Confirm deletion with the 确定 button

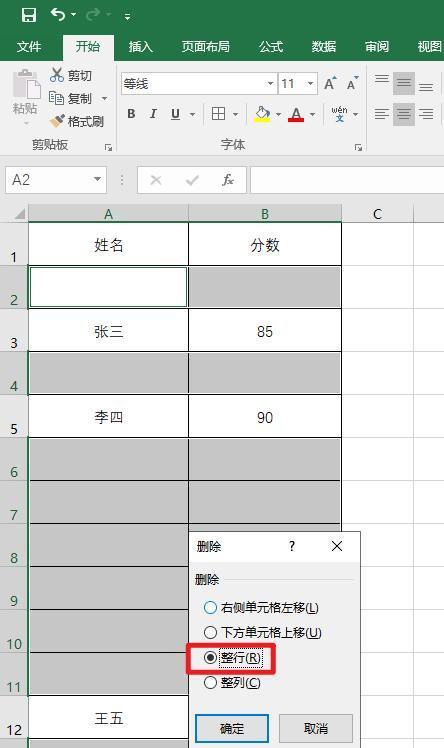click(232, 728)
